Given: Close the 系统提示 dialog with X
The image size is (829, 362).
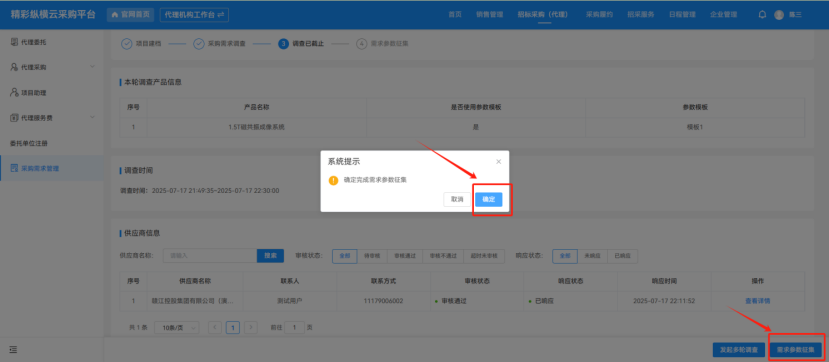Looking at the screenshot, I should pyautogui.click(x=498, y=162).
